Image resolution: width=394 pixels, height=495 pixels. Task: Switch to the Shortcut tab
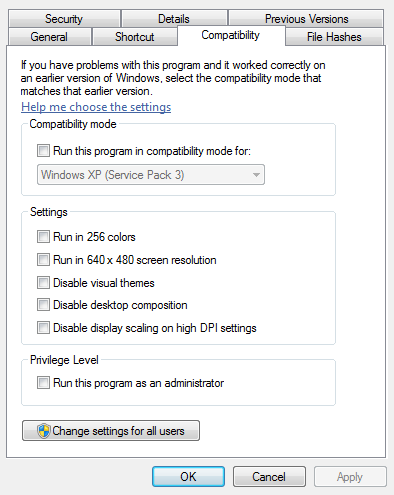click(x=135, y=37)
